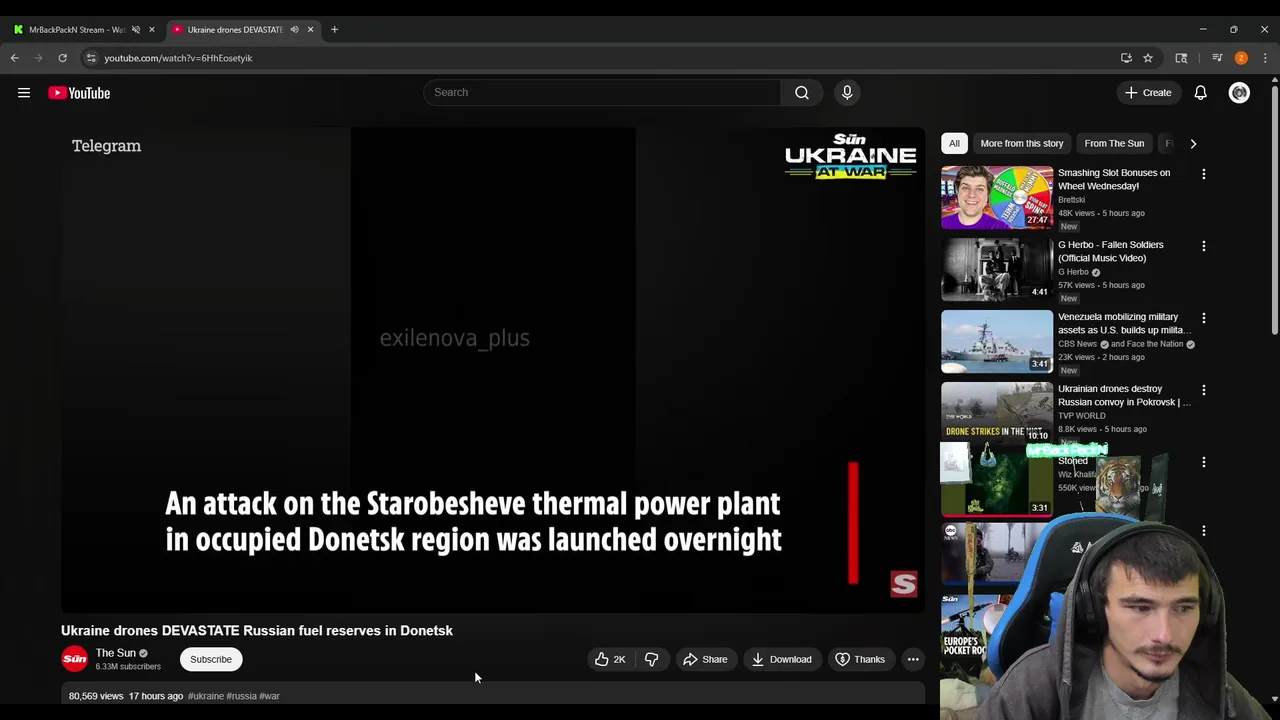The image size is (1280, 720).
Task: Open Brettski channel name
Action: coord(1071,200)
